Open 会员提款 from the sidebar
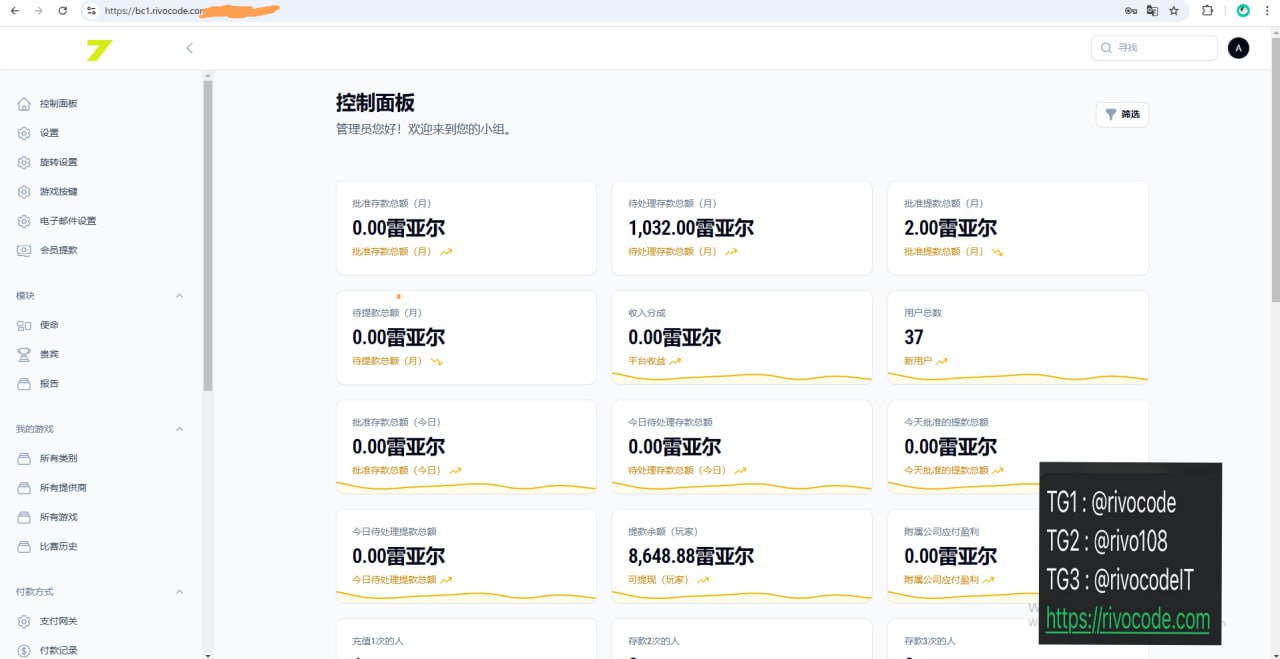The height and width of the screenshot is (659, 1280). pyautogui.click(x=58, y=250)
